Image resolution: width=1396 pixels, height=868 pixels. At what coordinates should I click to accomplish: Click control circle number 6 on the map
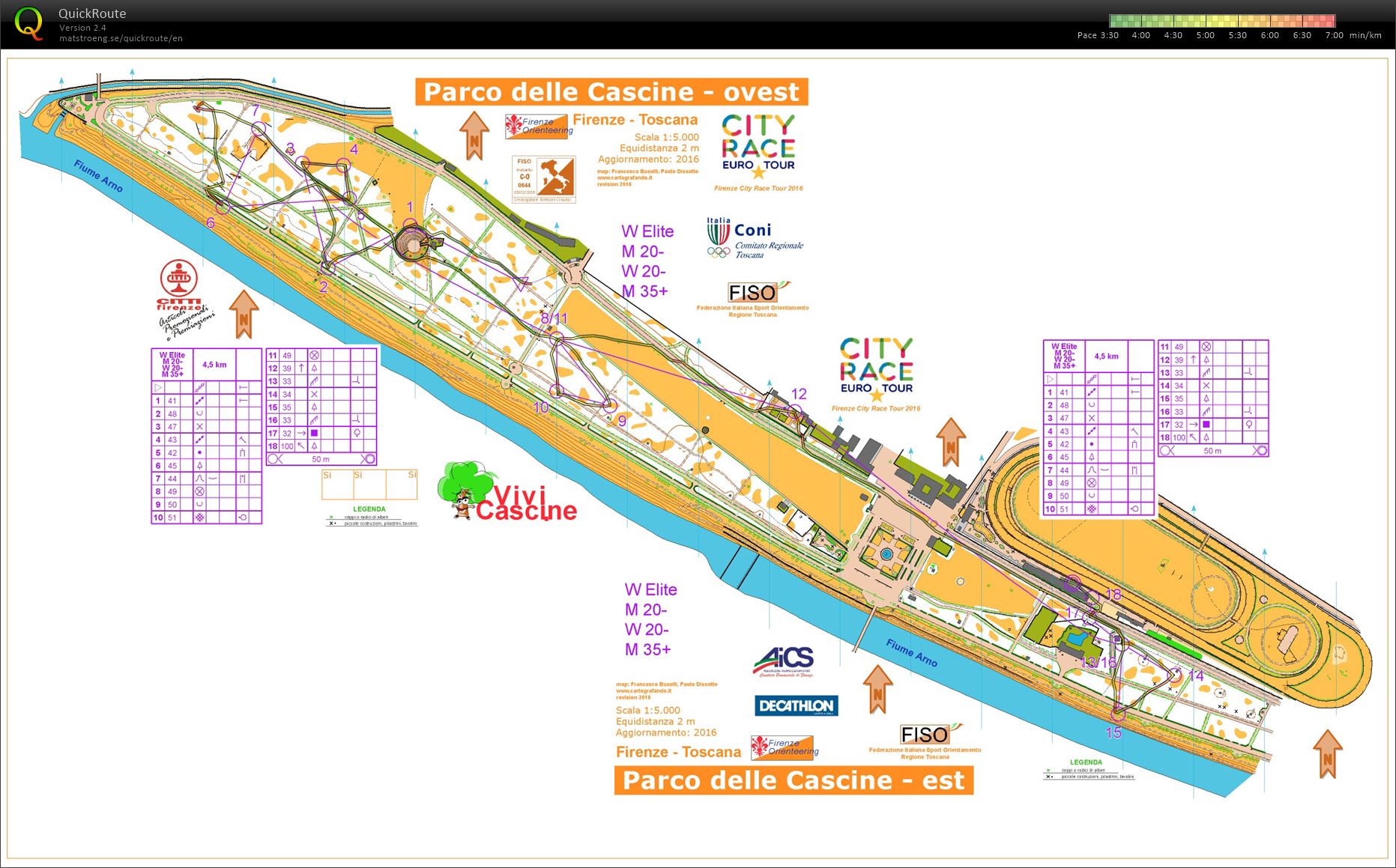[223, 207]
